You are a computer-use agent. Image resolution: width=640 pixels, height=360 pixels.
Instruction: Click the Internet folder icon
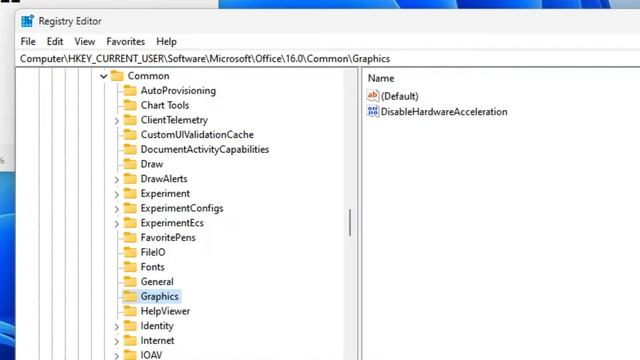pos(130,340)
